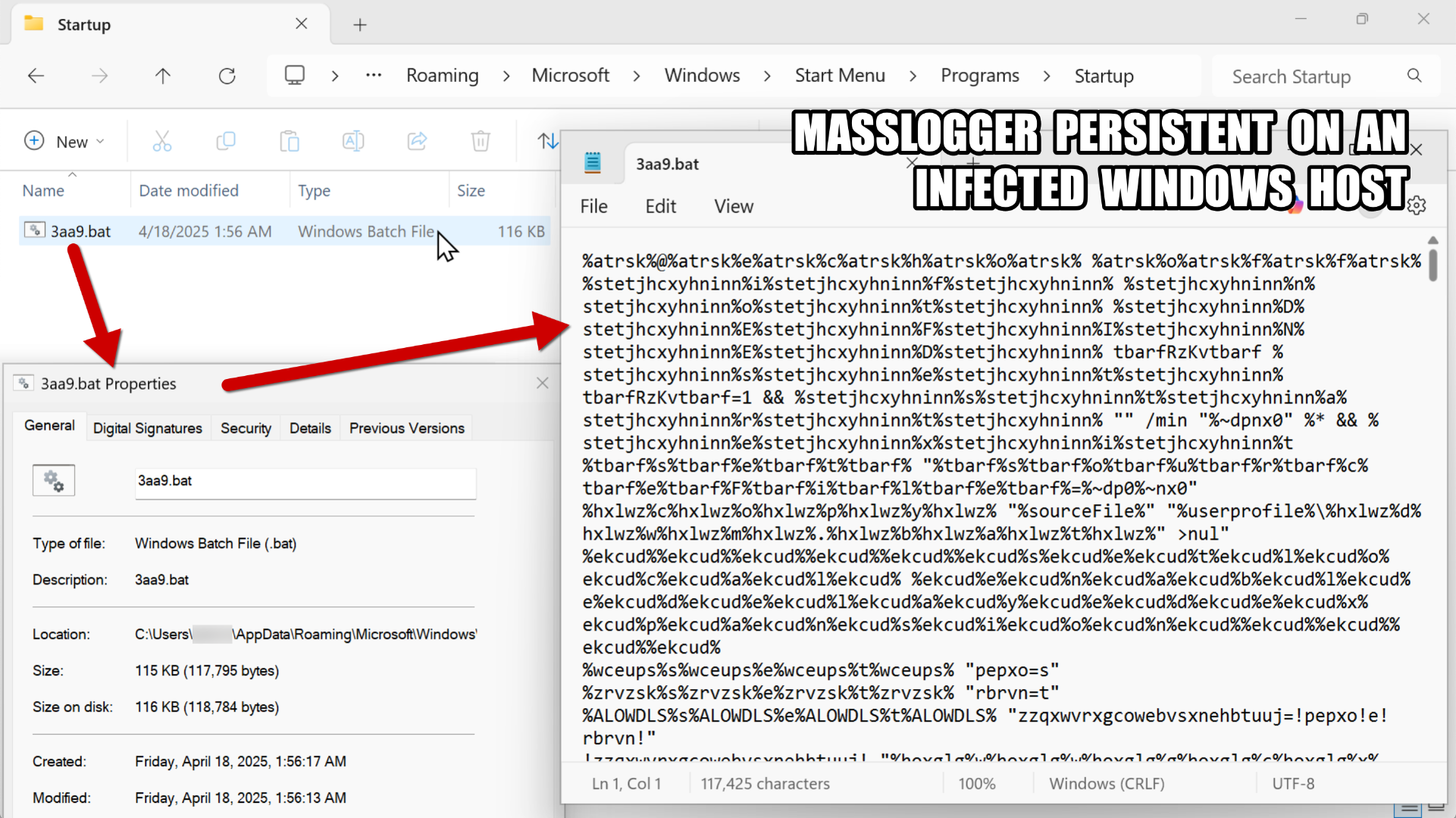Click Windows (CRLF) line ending indicator
The height and width of the screenshot is (818, 1456).
(1107, 784)
